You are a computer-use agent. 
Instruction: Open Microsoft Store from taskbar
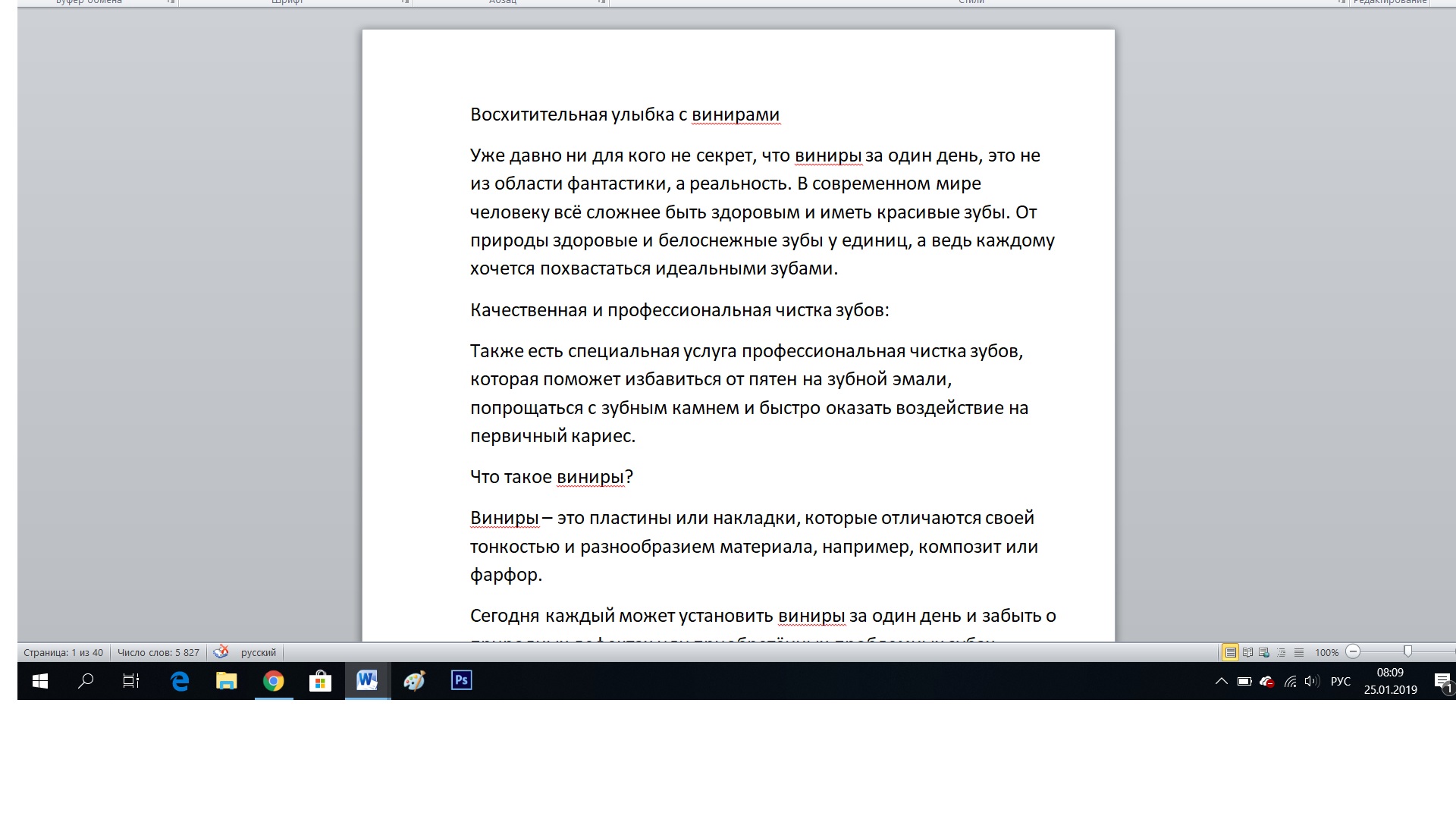pos(321,681)
